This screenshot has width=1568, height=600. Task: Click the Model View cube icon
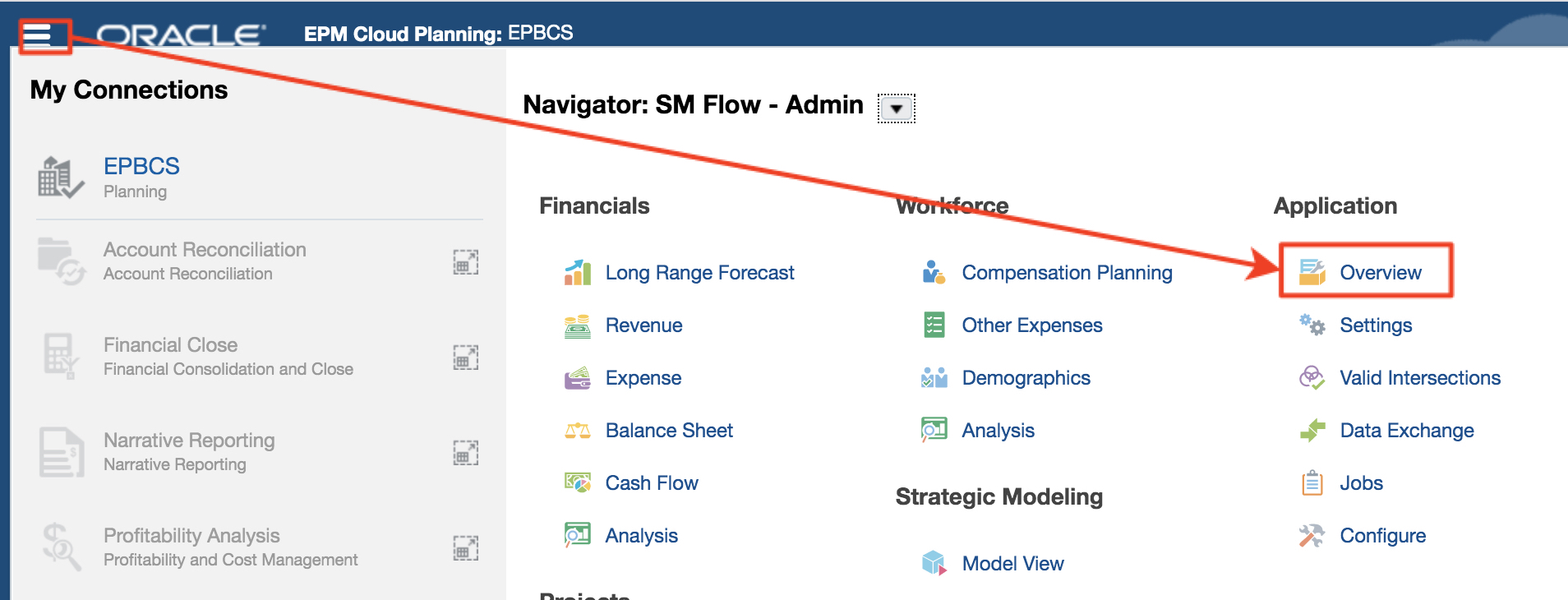pos(934,563)
